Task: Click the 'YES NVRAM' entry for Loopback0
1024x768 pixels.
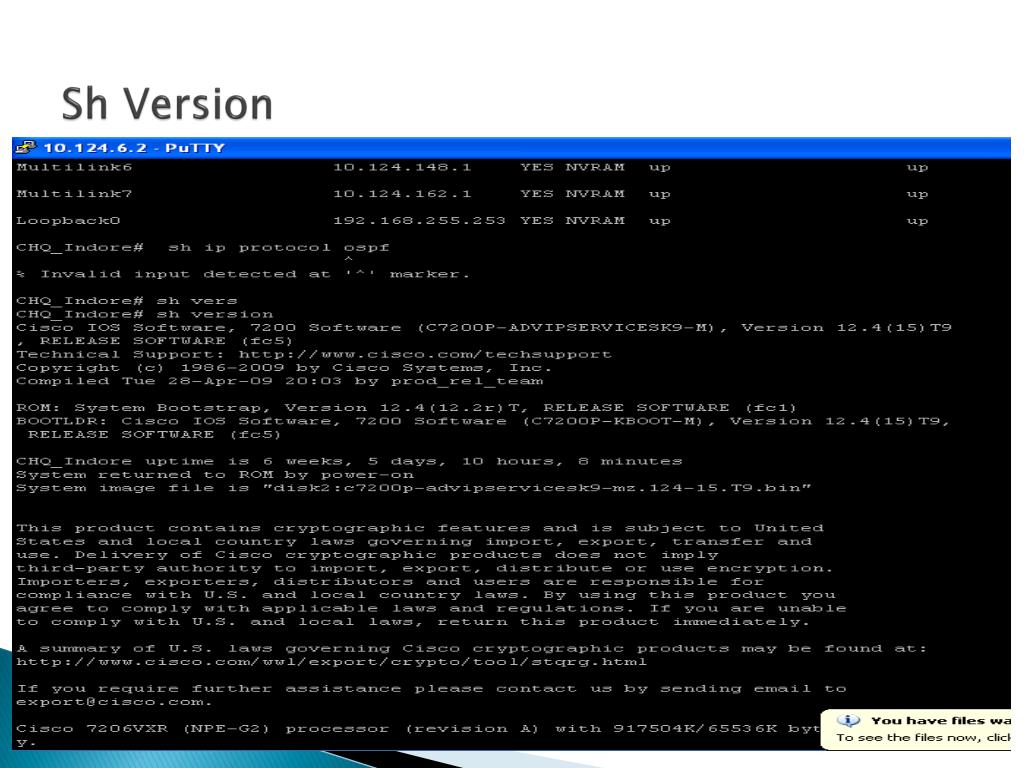Action: pos(572,221)
